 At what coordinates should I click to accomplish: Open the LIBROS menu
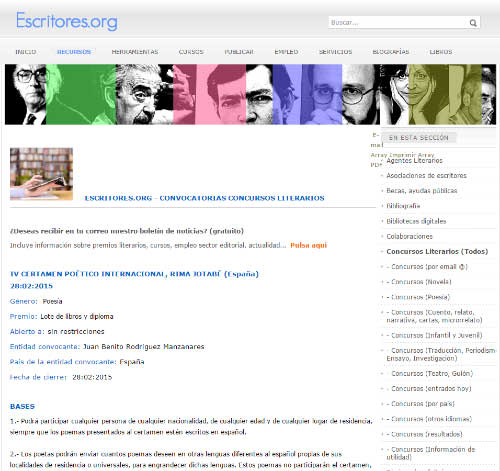coord(441,52)
